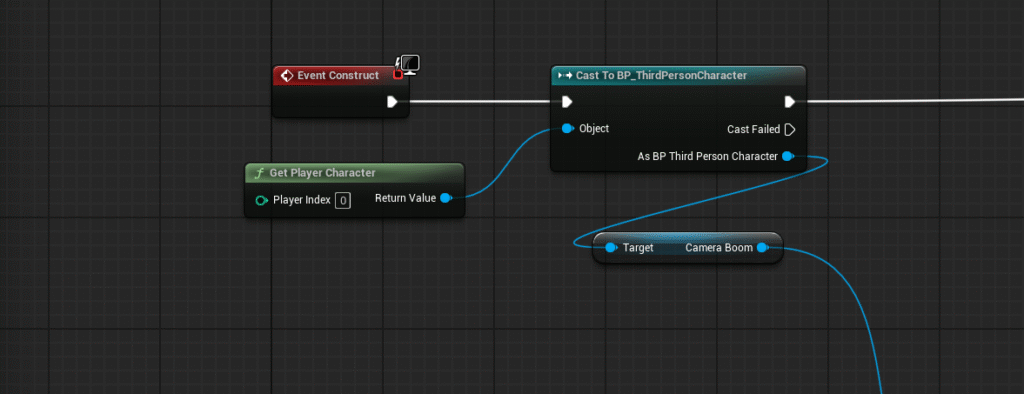Select the Event Construct node title
This screenshot has height=394, width=1024.
[x=338, y=76]
